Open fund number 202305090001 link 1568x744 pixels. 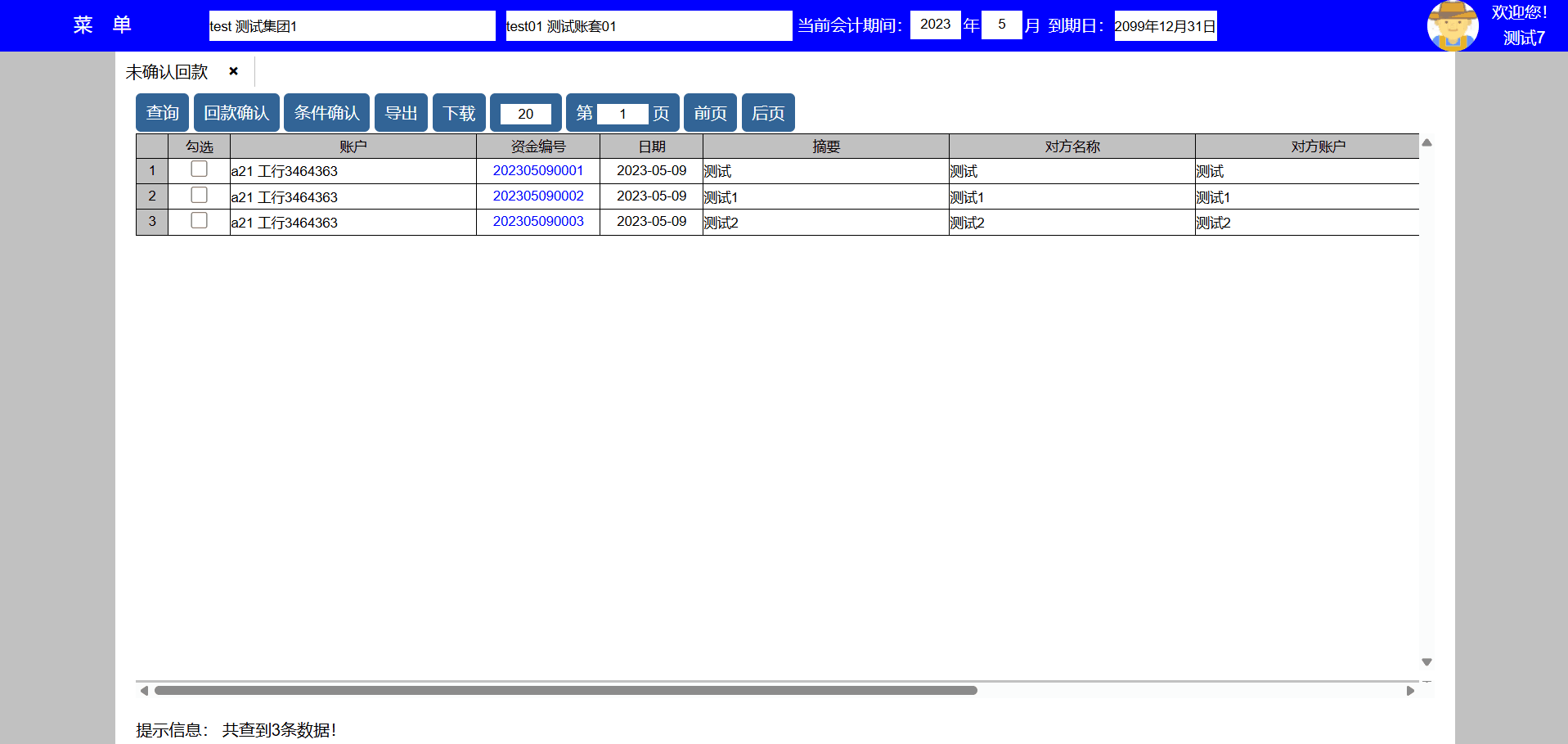point(537,170)
